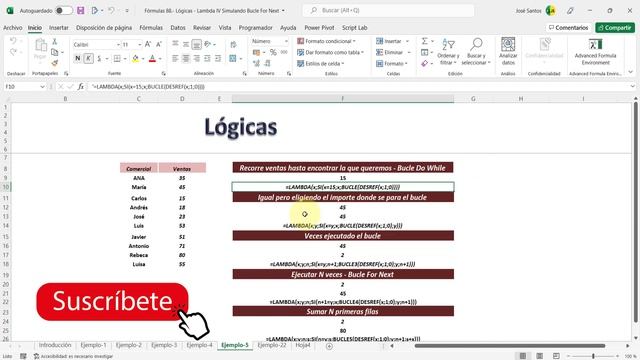
Task: Toggle bold (N) formatting
Action: pyautogui.click(x=78, y=59)
